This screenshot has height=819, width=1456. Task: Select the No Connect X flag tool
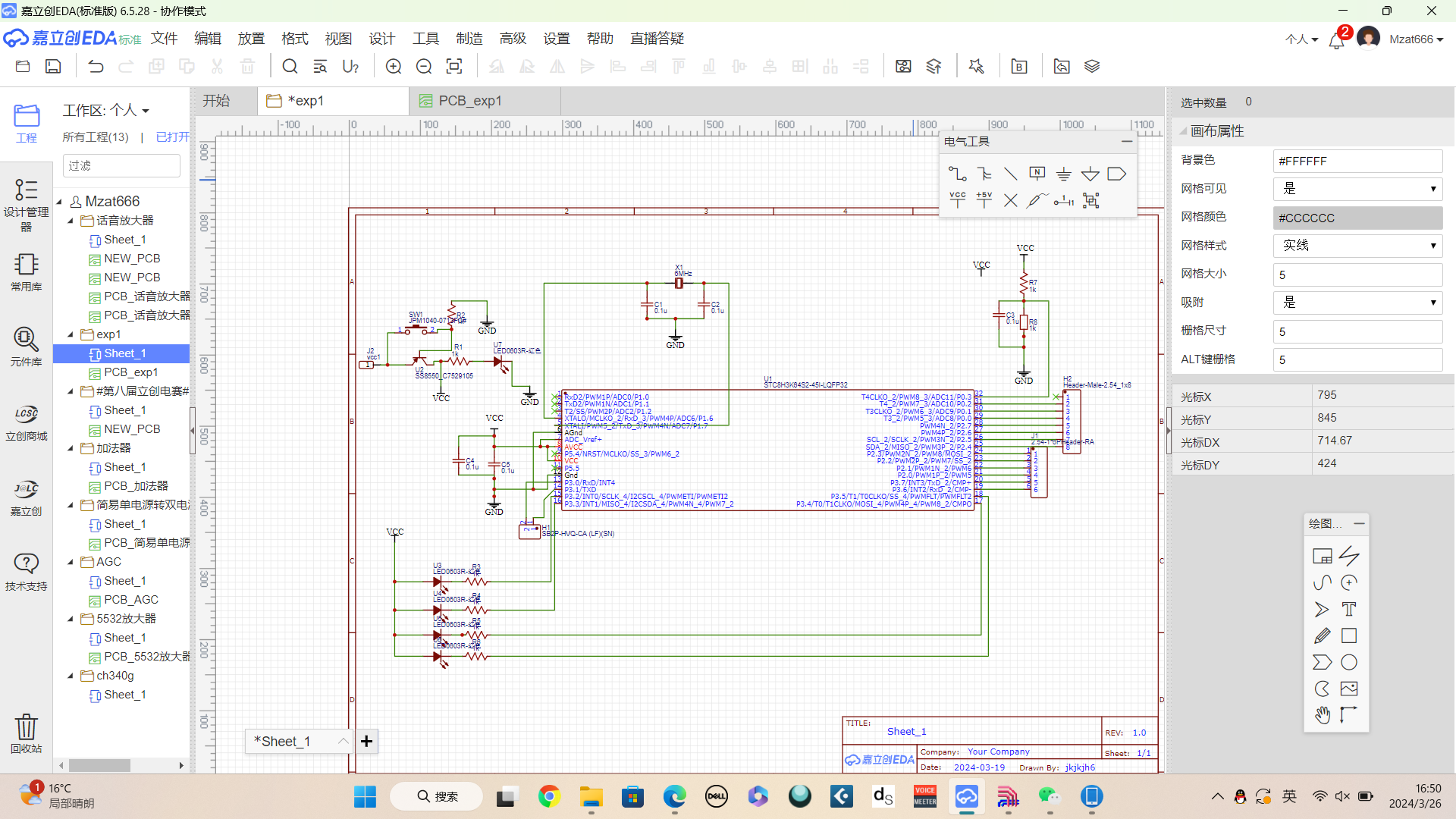1011,200
